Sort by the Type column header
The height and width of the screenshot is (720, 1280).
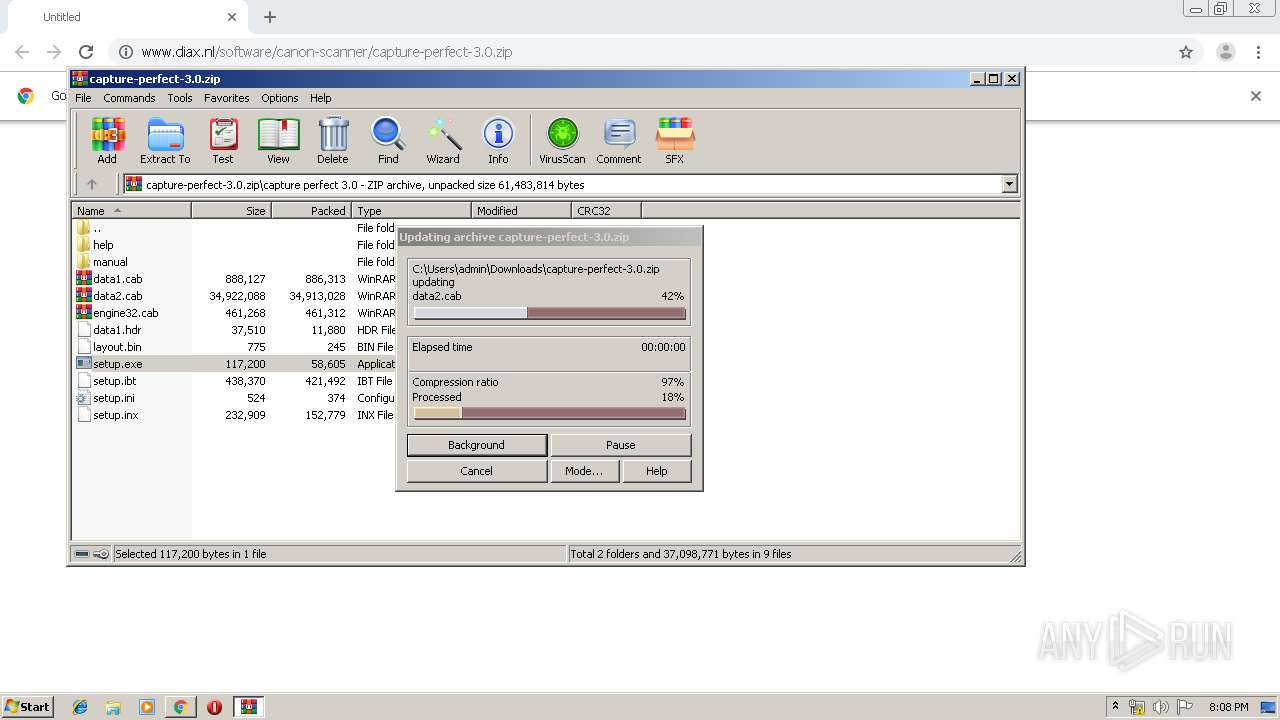coord(411,210)
